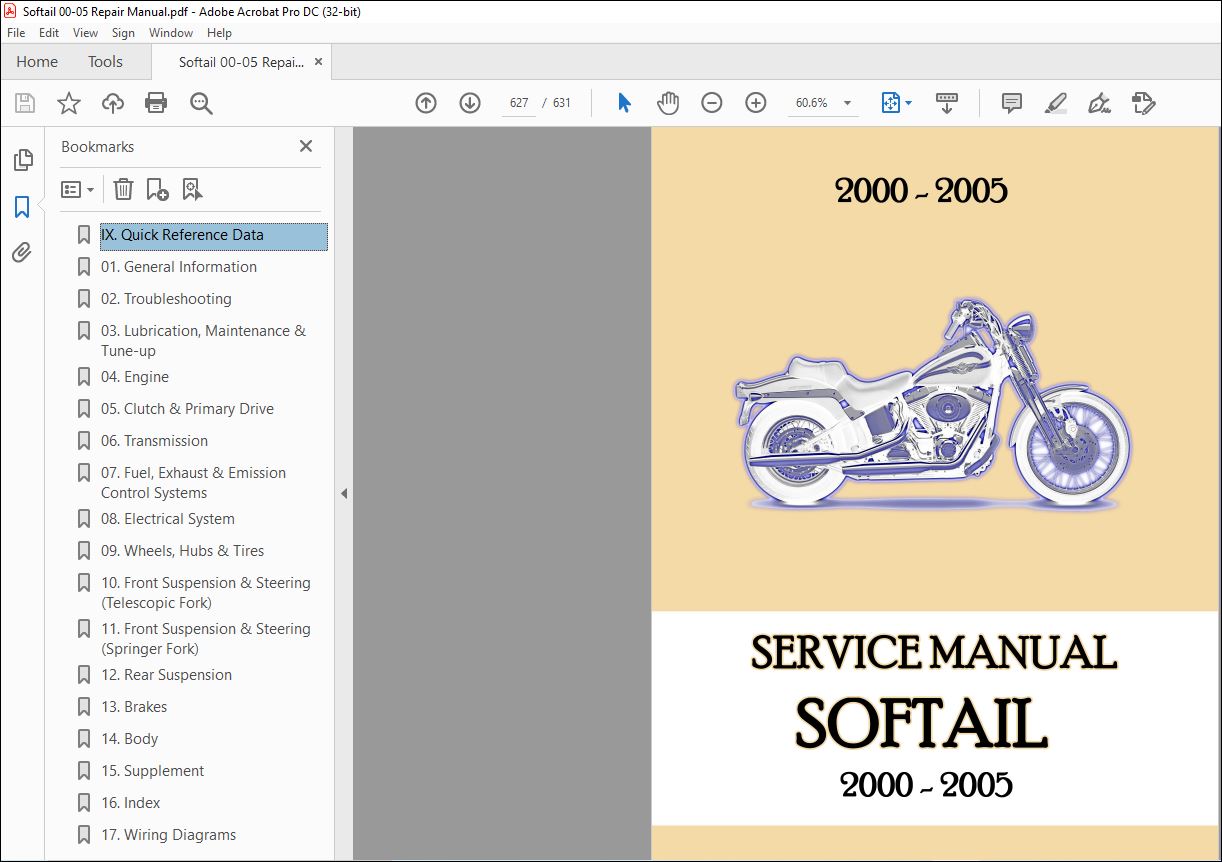Click the upload to cloud icon
1222x862 pixels.
pos(113,103)
